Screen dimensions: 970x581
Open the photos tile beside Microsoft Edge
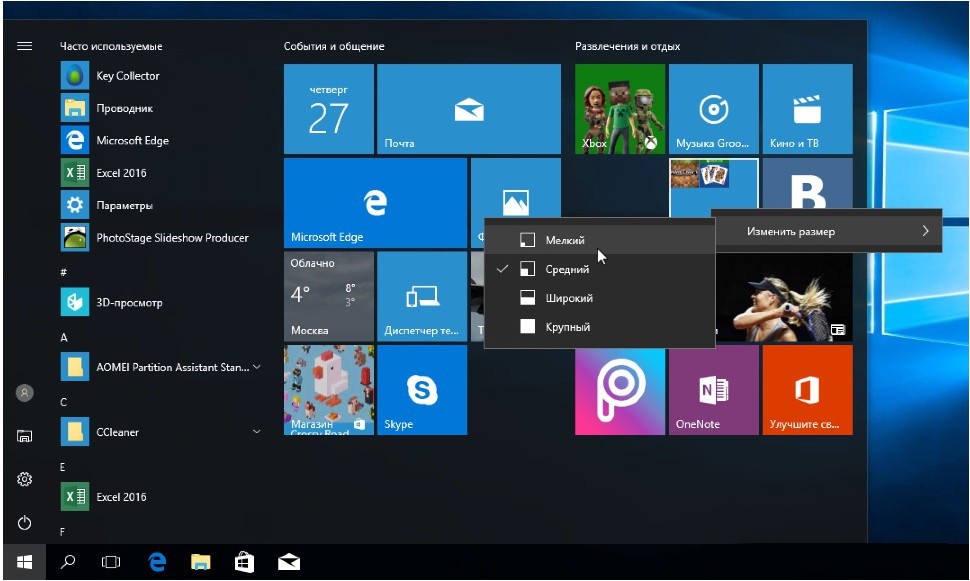pos(515,188)
